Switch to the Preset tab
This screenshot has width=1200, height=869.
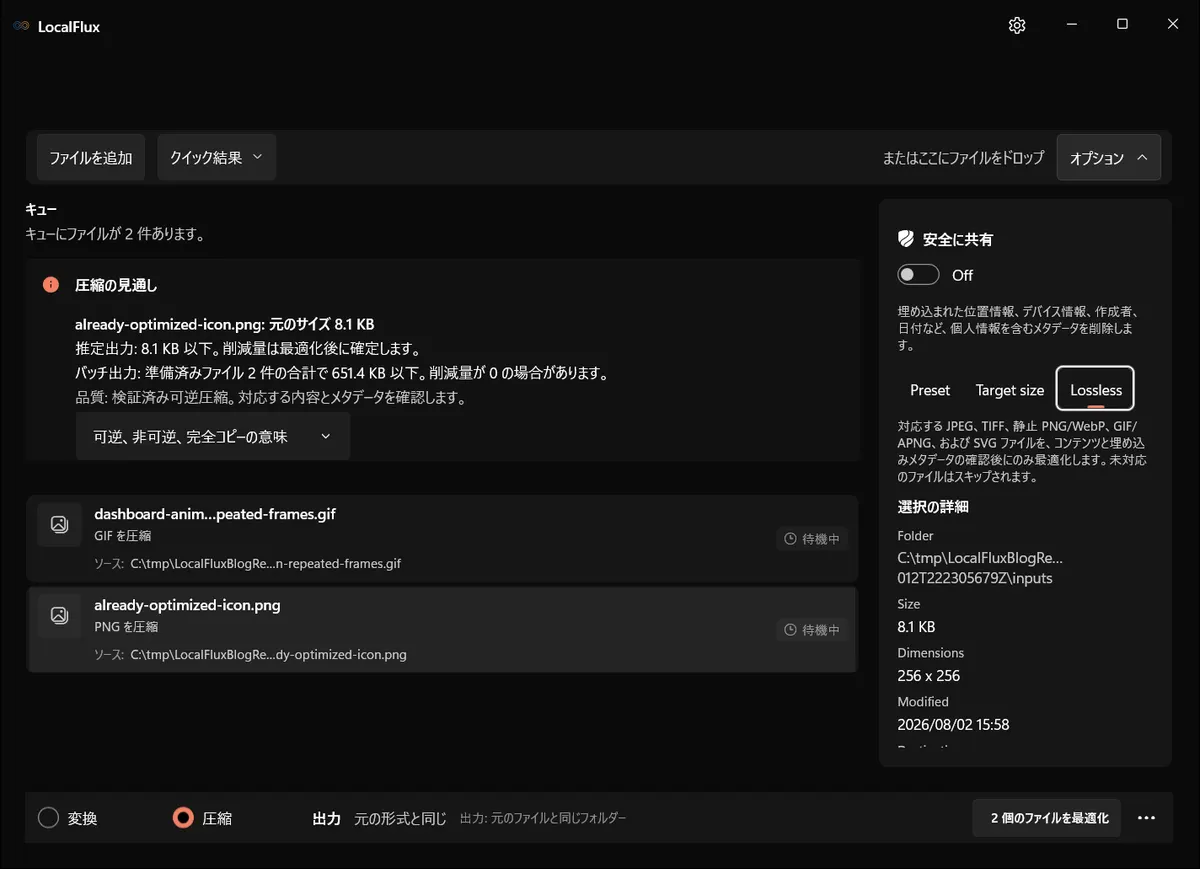(930, 390)
